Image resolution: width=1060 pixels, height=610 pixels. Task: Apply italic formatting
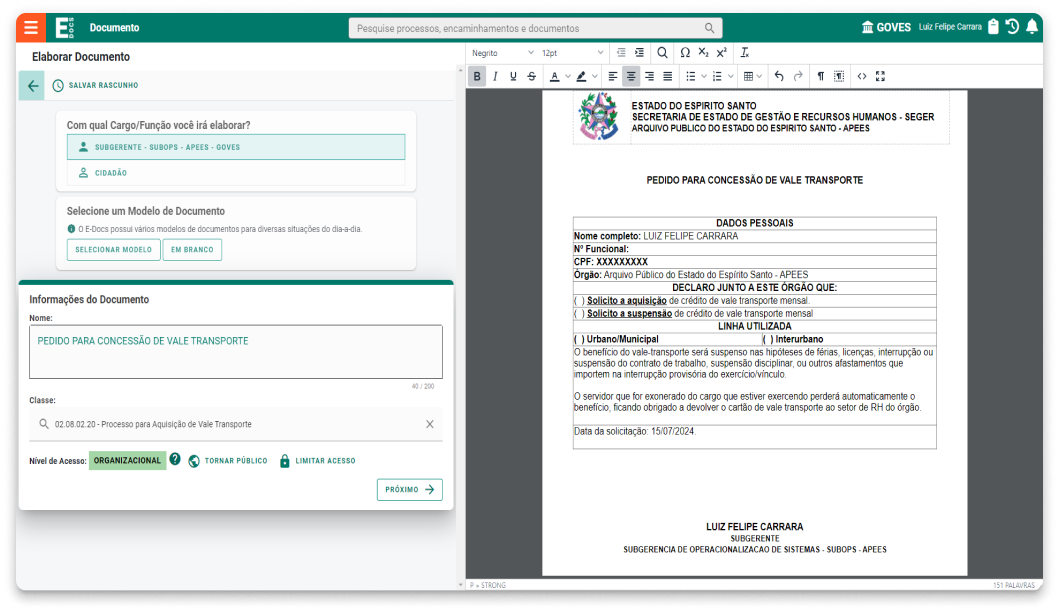[x=496, y=76]
